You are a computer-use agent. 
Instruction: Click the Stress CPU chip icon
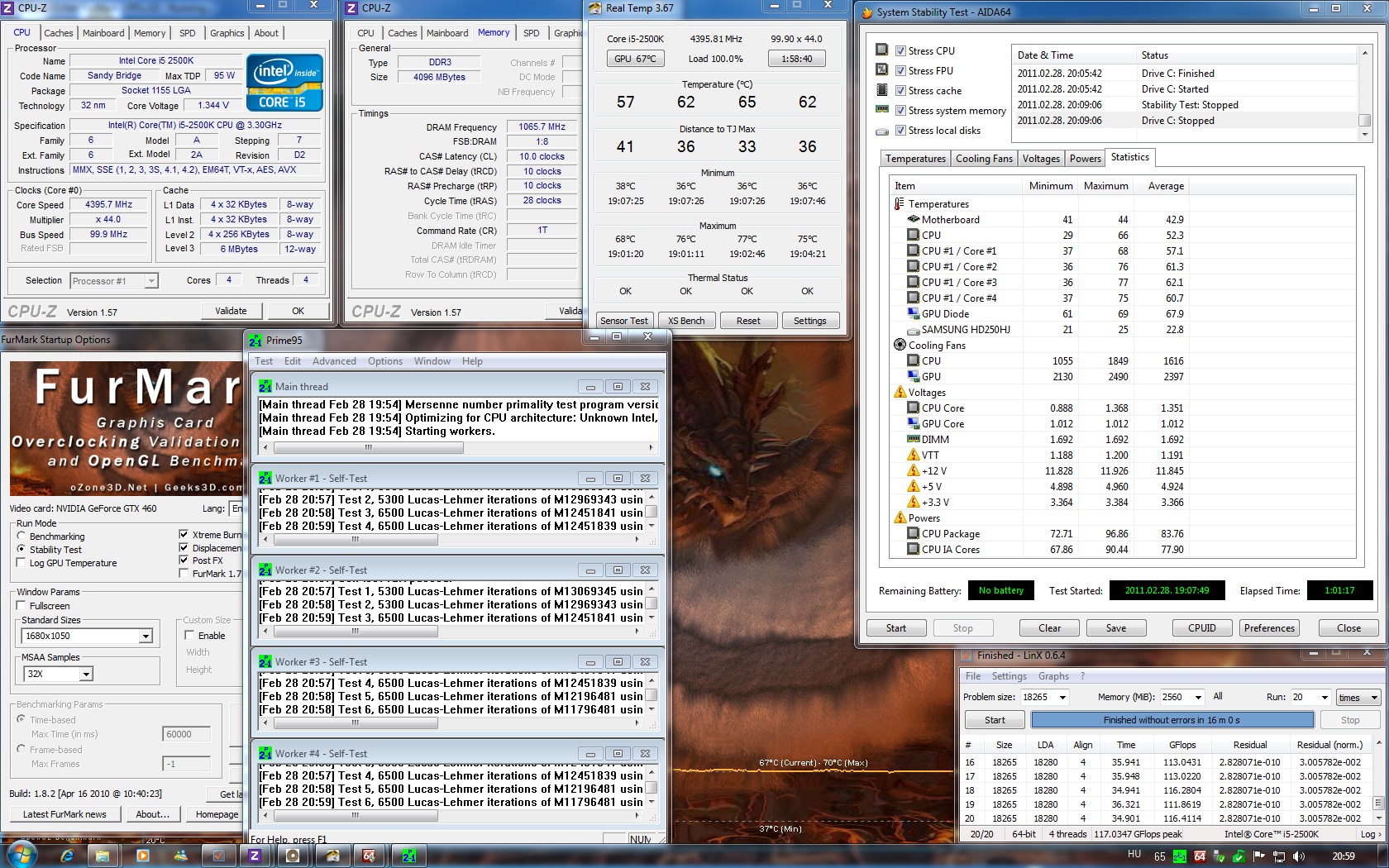click(882, 50)
